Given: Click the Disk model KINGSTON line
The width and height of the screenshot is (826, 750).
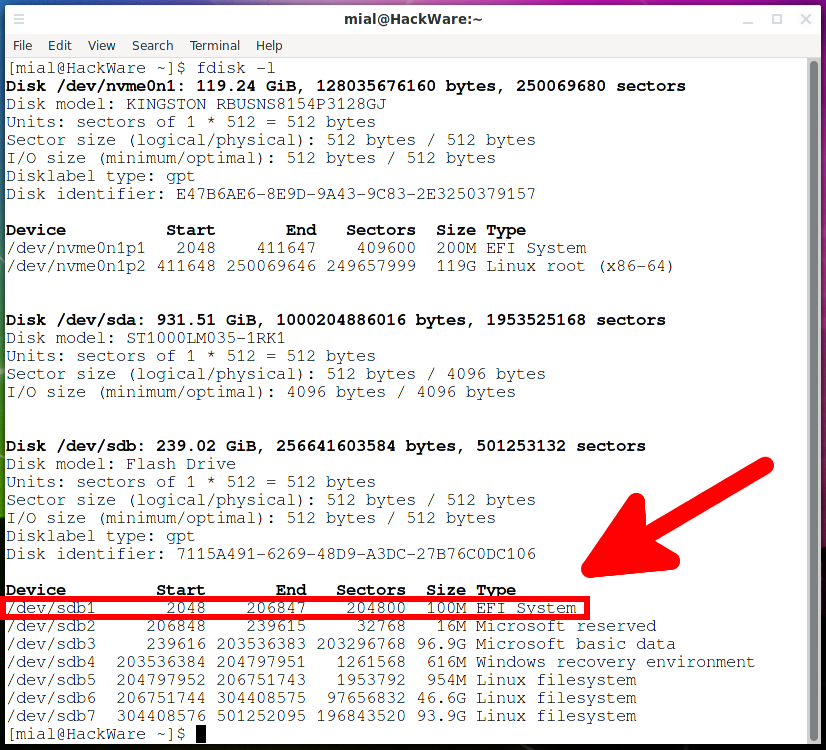Looking at the screenshot, I should pos(196,104).
